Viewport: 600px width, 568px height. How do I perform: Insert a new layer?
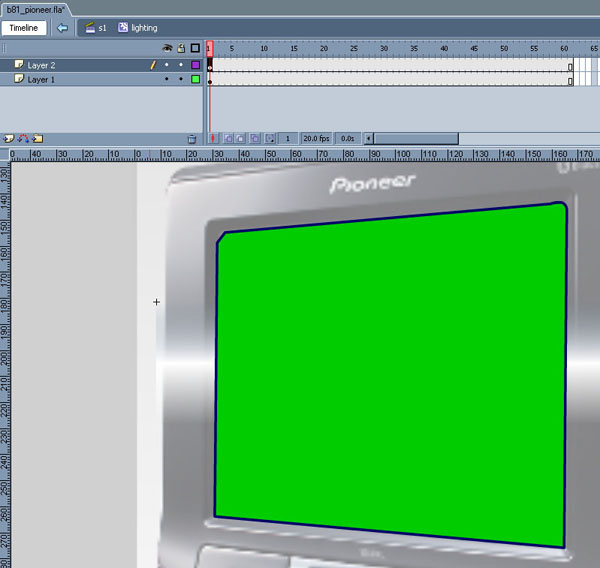click(8, 139)
